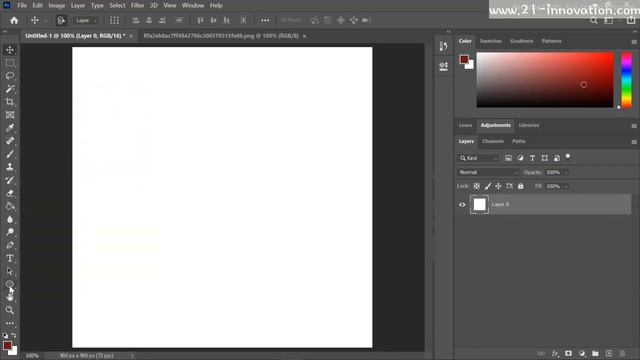Open the Fill value dropdown arrow
The height and width of the screenshot is (360, 640).
566,187
